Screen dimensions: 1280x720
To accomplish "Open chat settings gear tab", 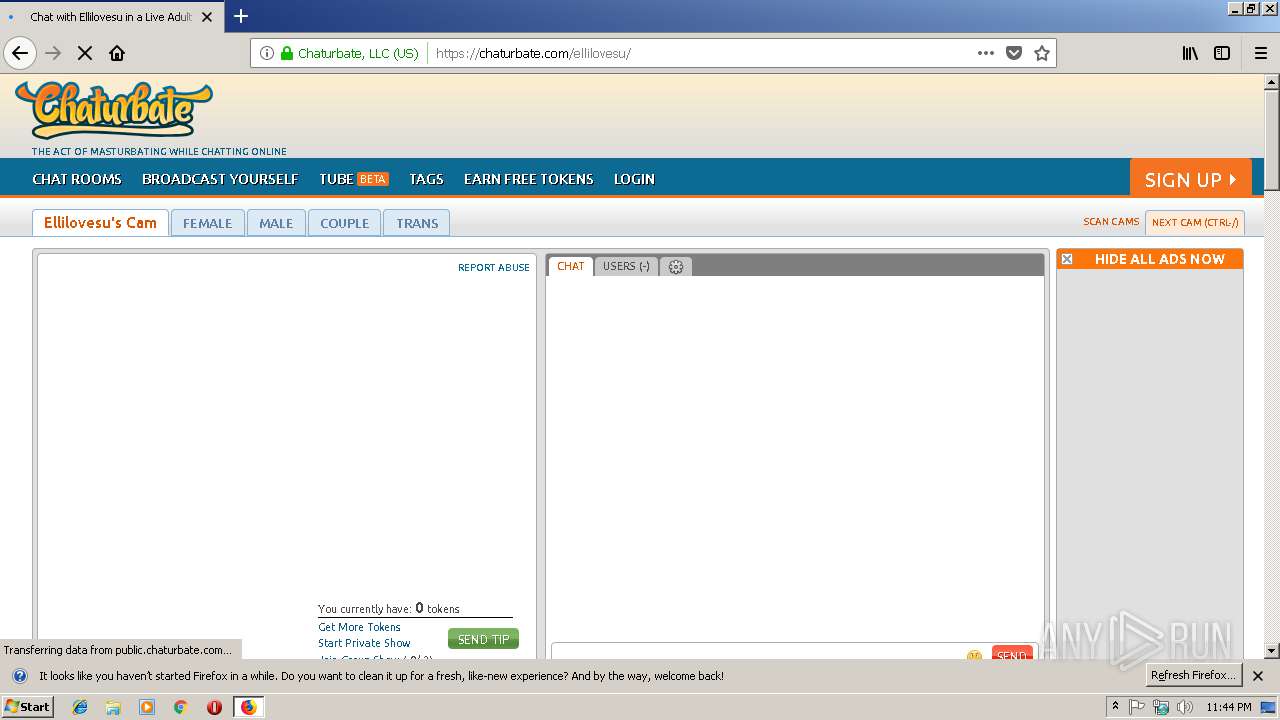I will 676,266.
